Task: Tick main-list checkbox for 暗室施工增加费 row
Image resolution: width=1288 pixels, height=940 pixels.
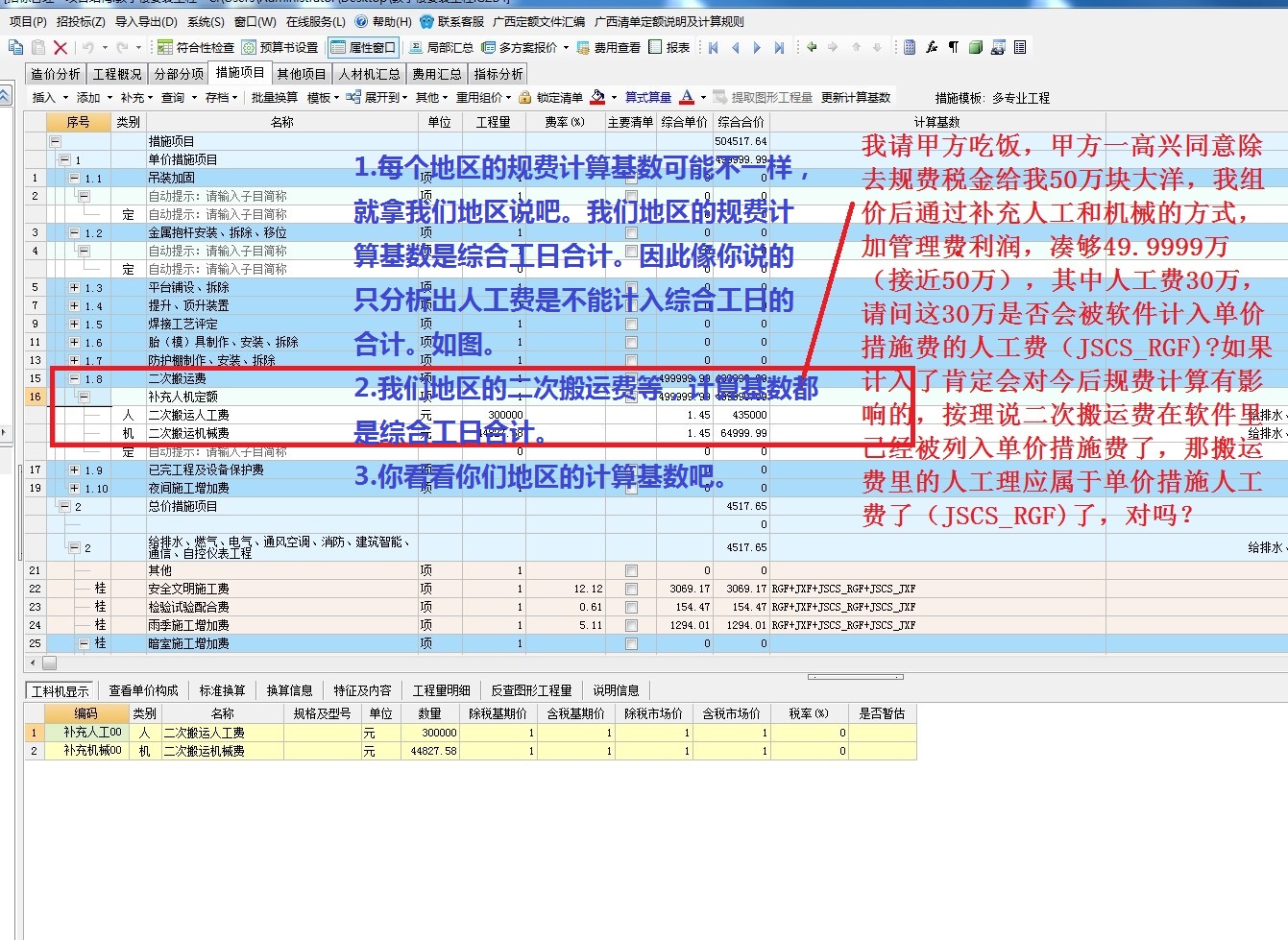Action: (x=631, y=643)
